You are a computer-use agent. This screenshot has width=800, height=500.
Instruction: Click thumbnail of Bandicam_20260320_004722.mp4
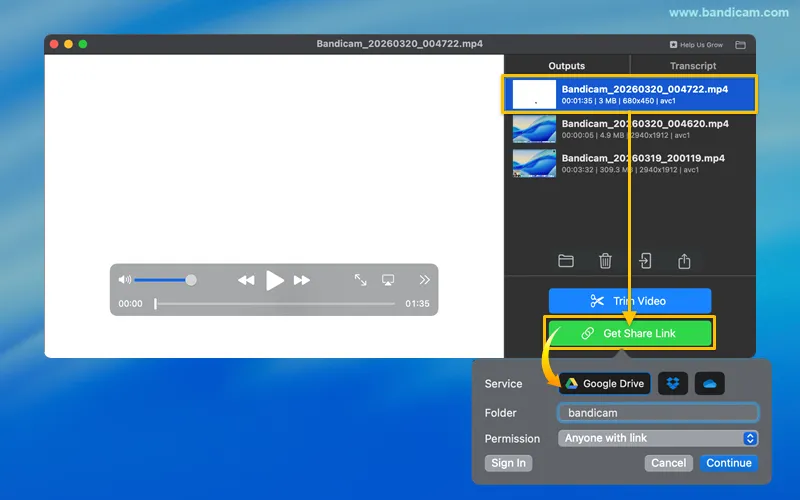(x=534, y=94)
